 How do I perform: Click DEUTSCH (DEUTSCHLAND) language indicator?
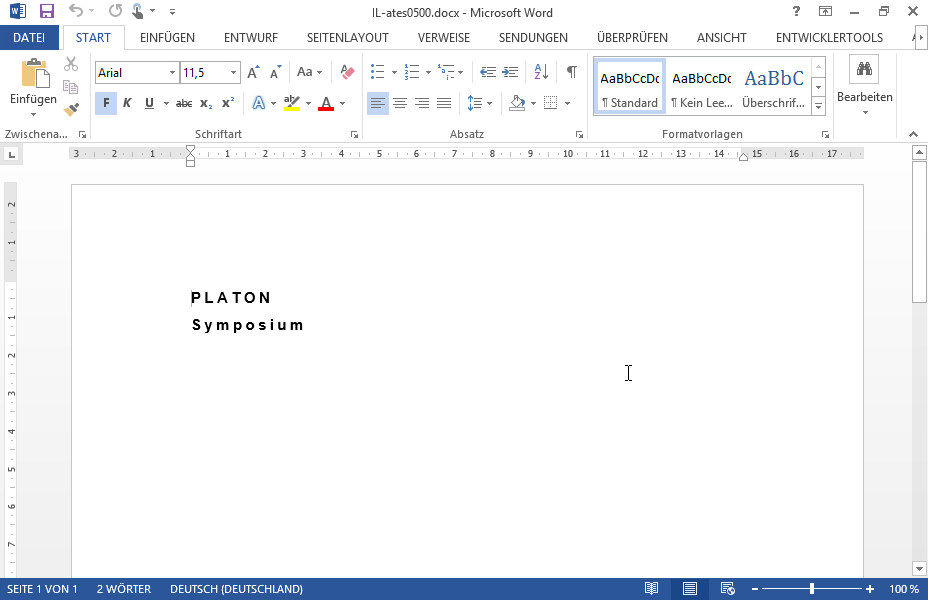[x=237, y=589]
